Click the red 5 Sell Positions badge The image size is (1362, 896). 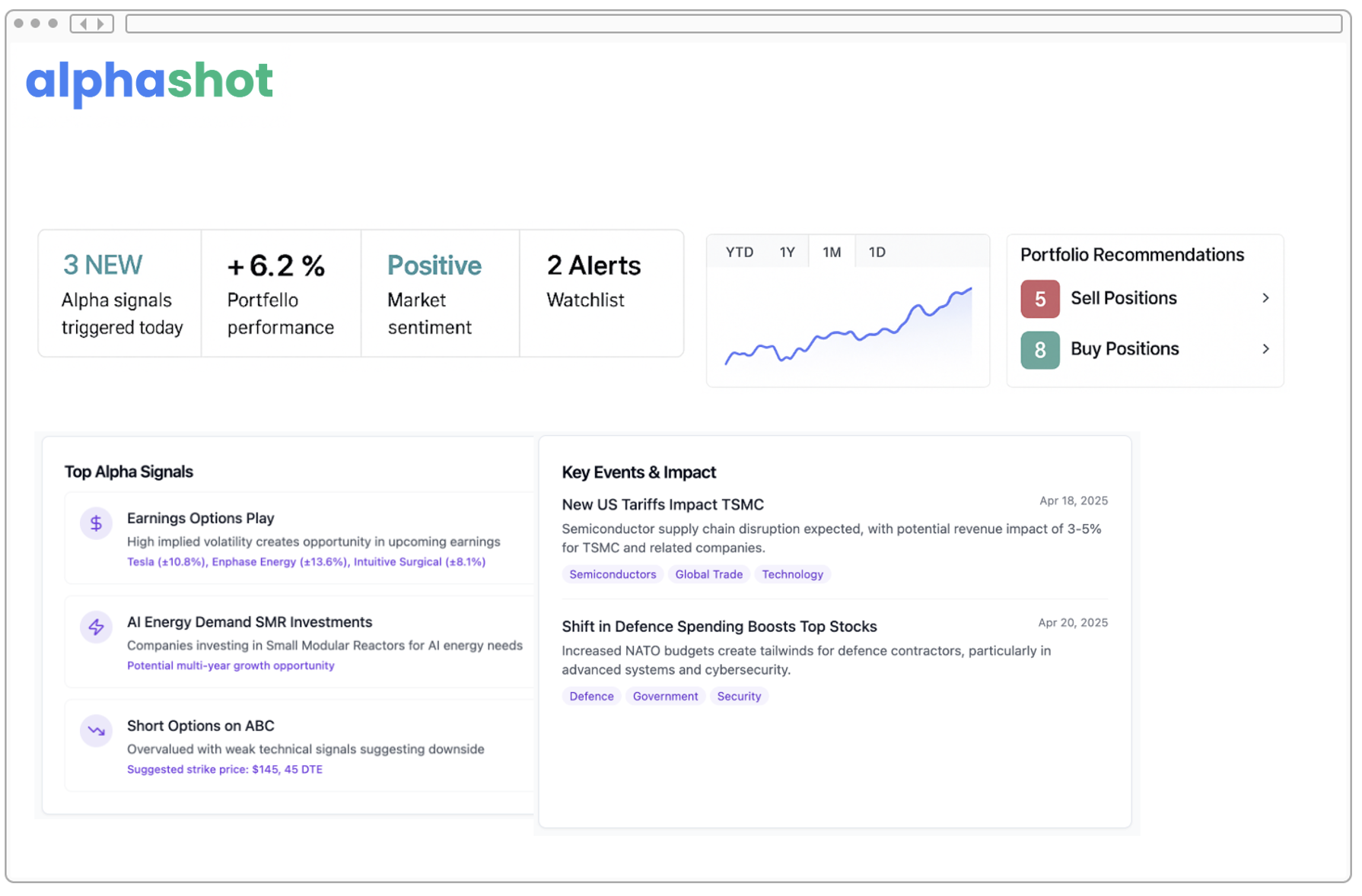1039,298
